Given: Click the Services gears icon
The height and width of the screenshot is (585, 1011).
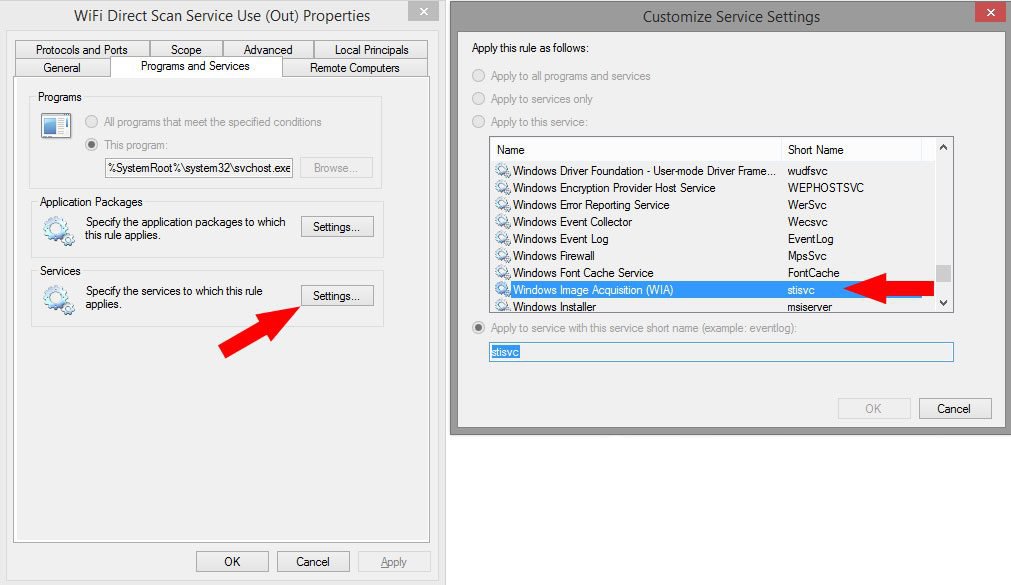Looking at the screenshot, I should point(58,300).
